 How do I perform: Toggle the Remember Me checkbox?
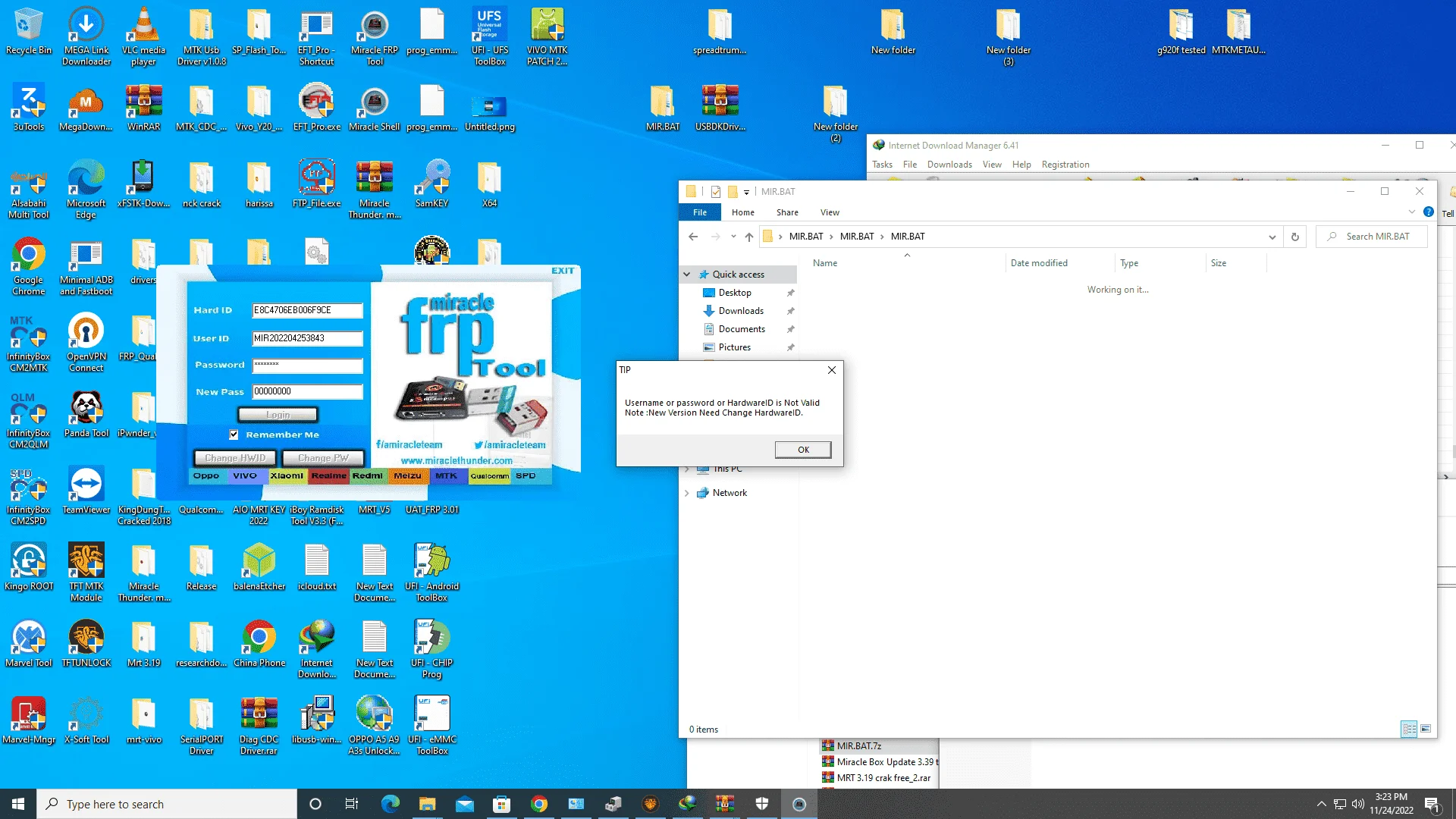(234, 435)
